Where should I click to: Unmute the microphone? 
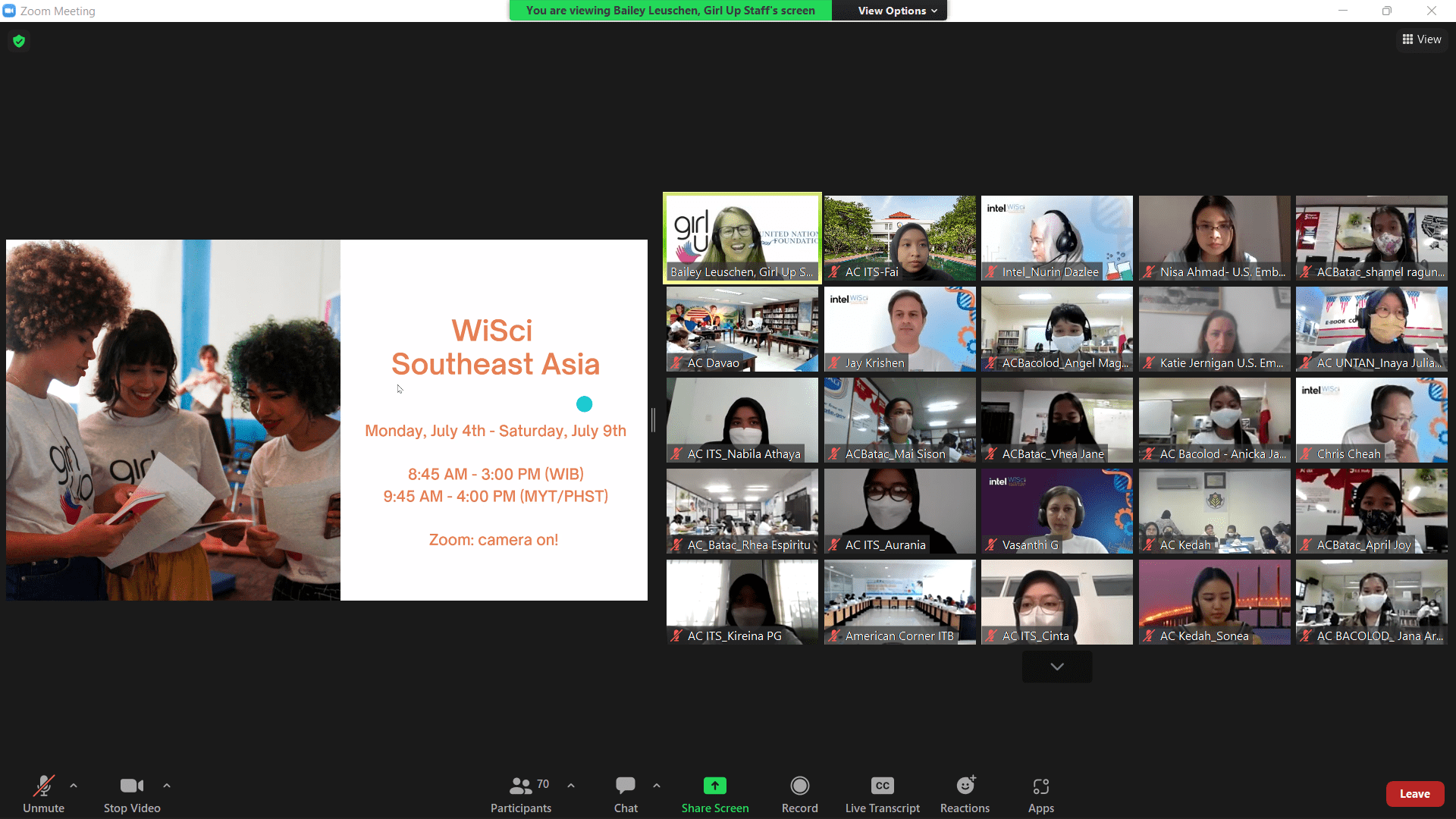[x=43, y=786]
